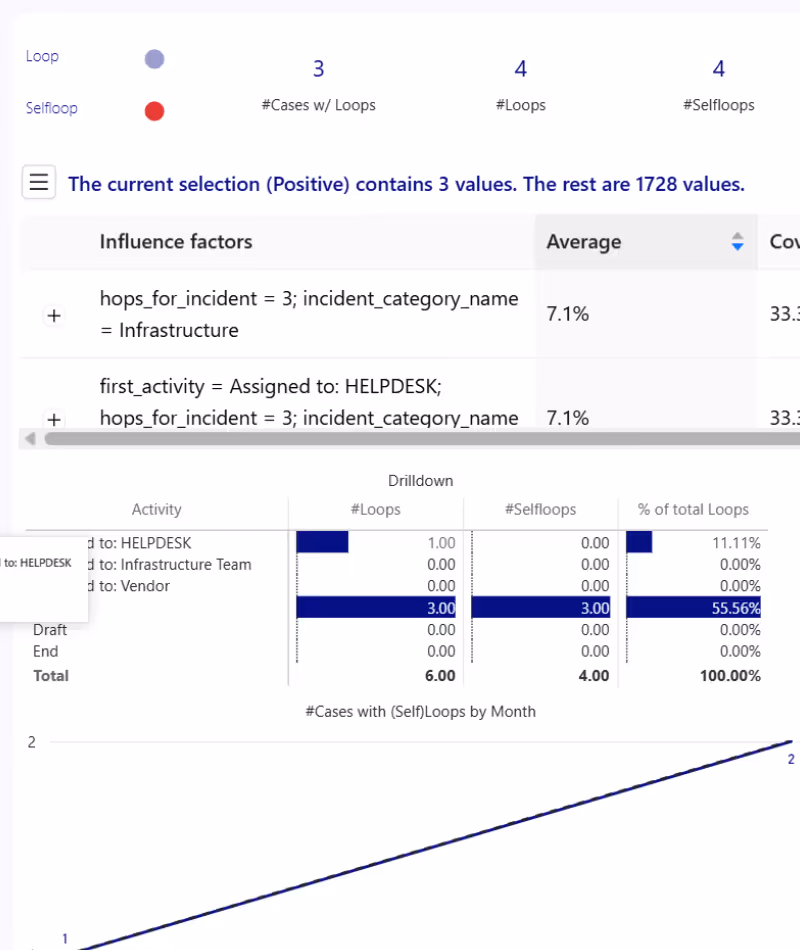Click the Total row in the Drilldown table
Screen dimensions: 800x950
51,675
